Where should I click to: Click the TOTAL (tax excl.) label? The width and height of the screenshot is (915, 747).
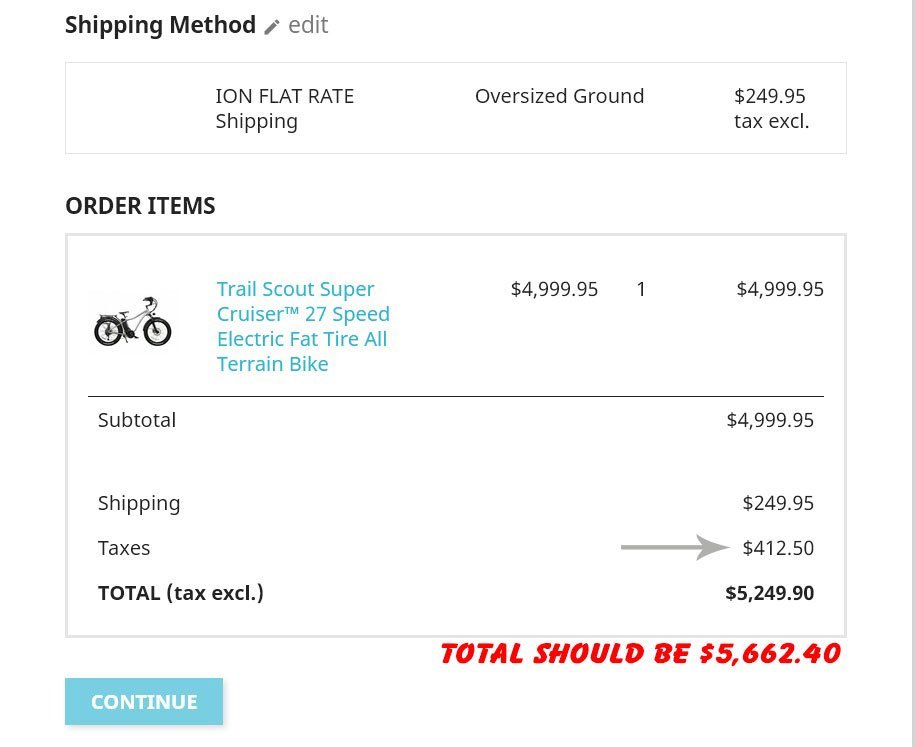click(181, 593)
